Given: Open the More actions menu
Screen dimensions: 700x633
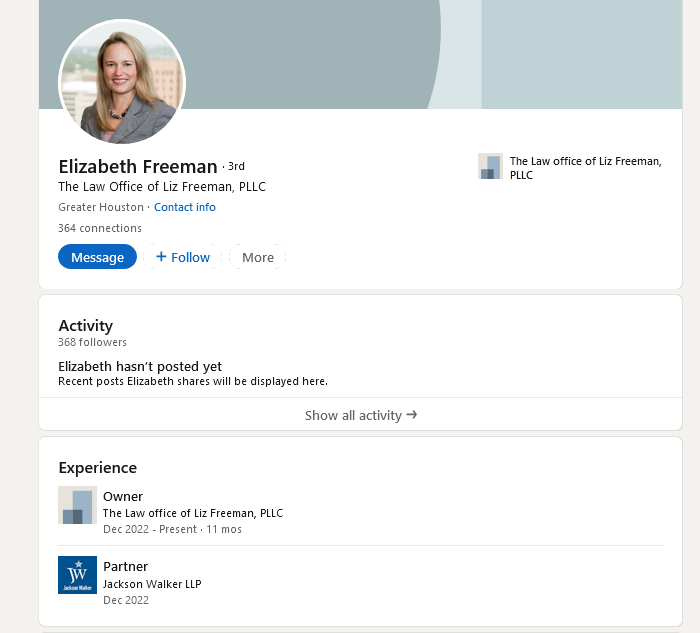Looking at the screenshot, I should pyautogui.click(x=258, y=257).
